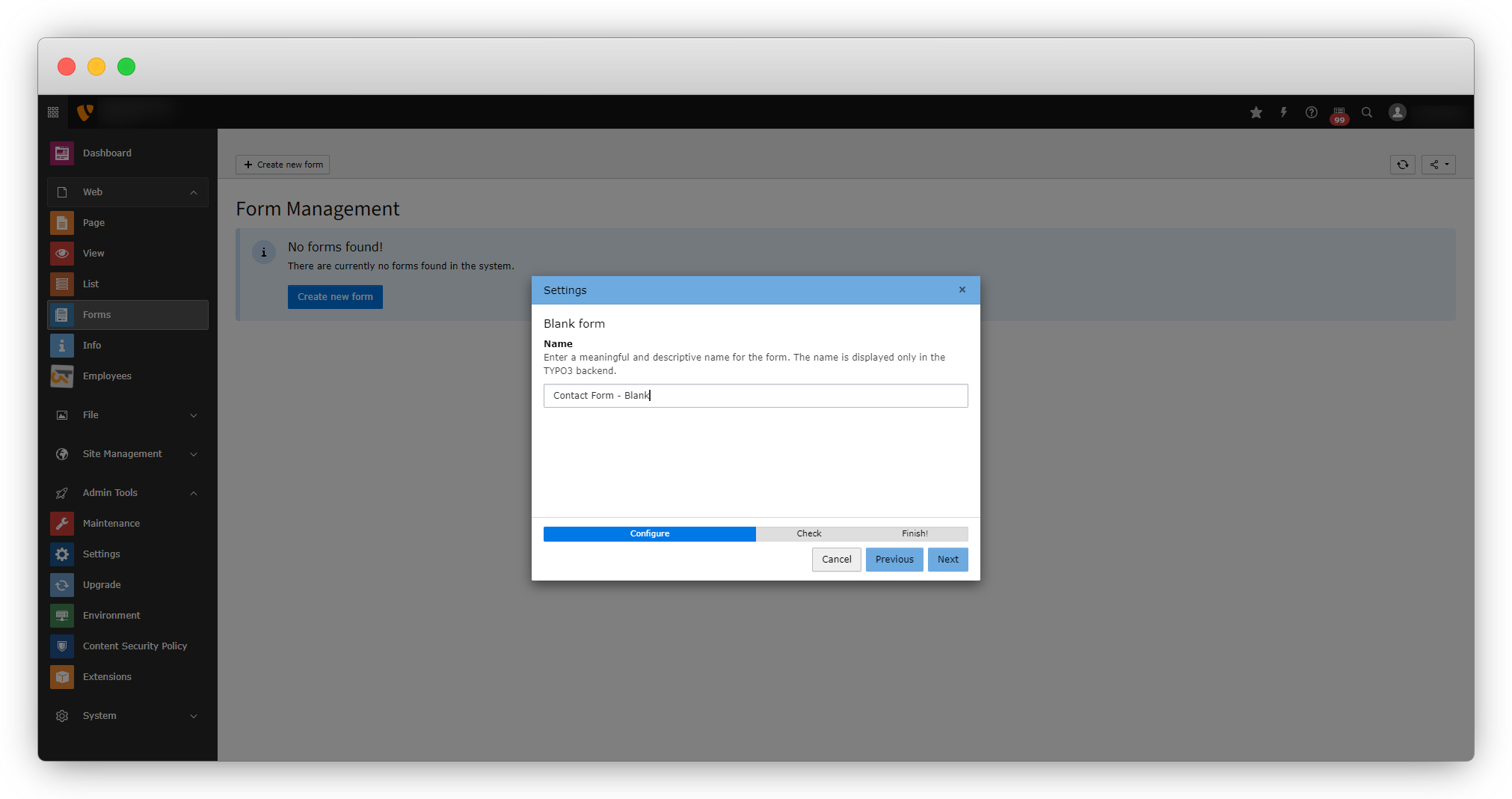The image size is (1512, 799).
Task: Click the TYPO3 logo icon
Action: coord(85,112)
